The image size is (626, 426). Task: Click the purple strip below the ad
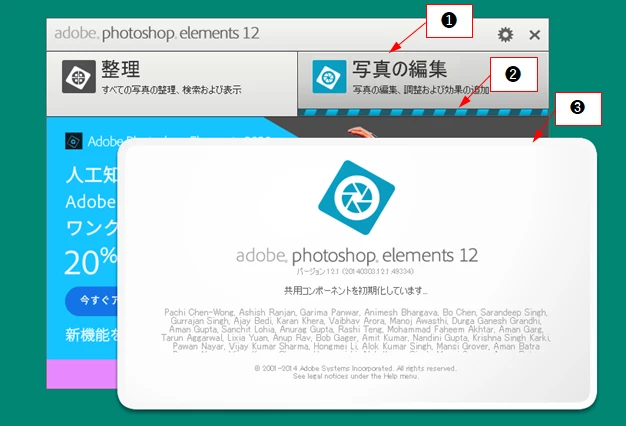(82, 374)
